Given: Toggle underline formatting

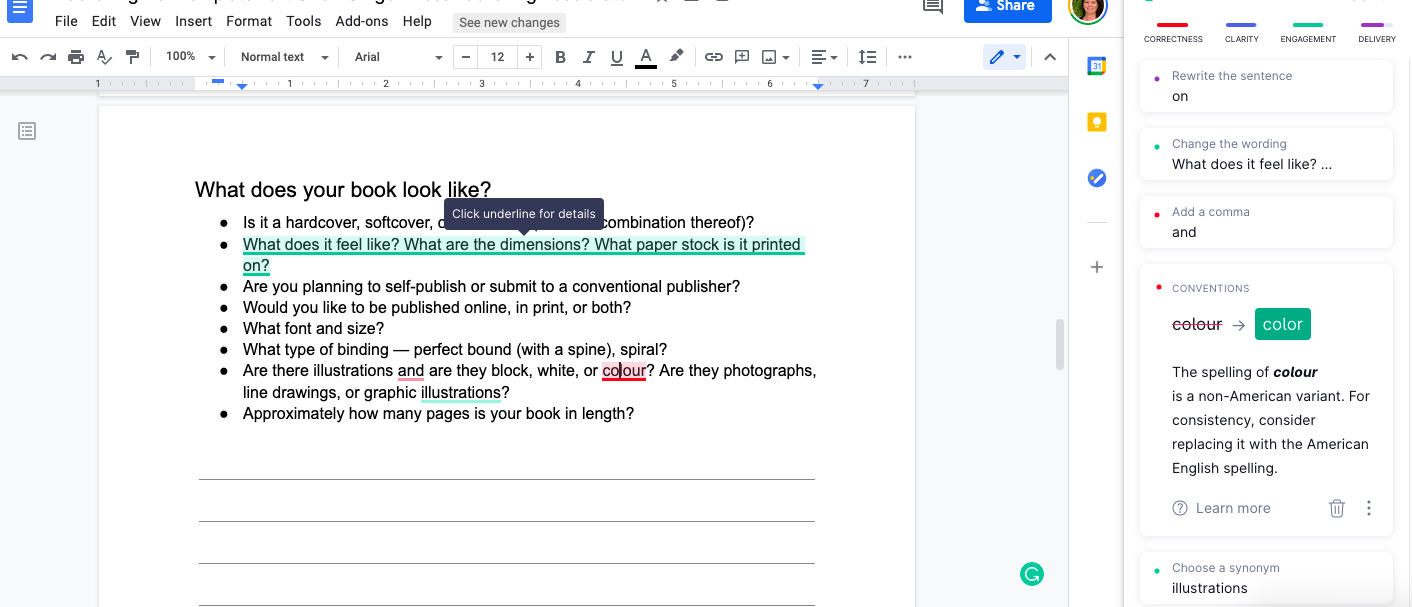Looking at the screenshot, I should click(x=617, y=56).
